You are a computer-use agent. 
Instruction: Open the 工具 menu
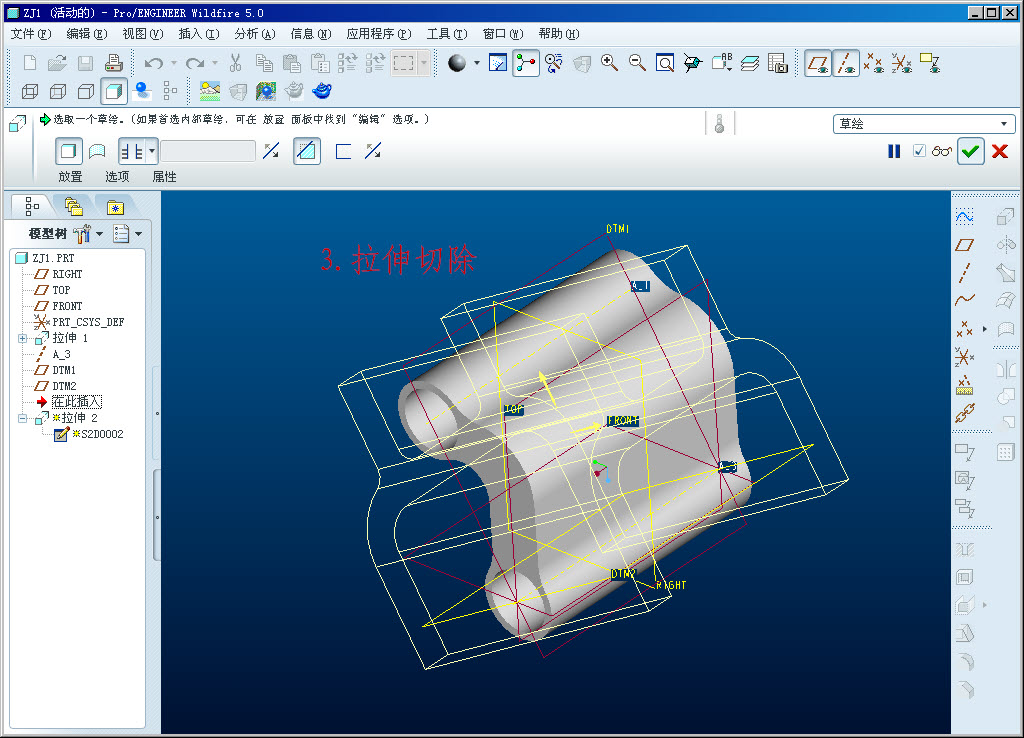point(447,34)
